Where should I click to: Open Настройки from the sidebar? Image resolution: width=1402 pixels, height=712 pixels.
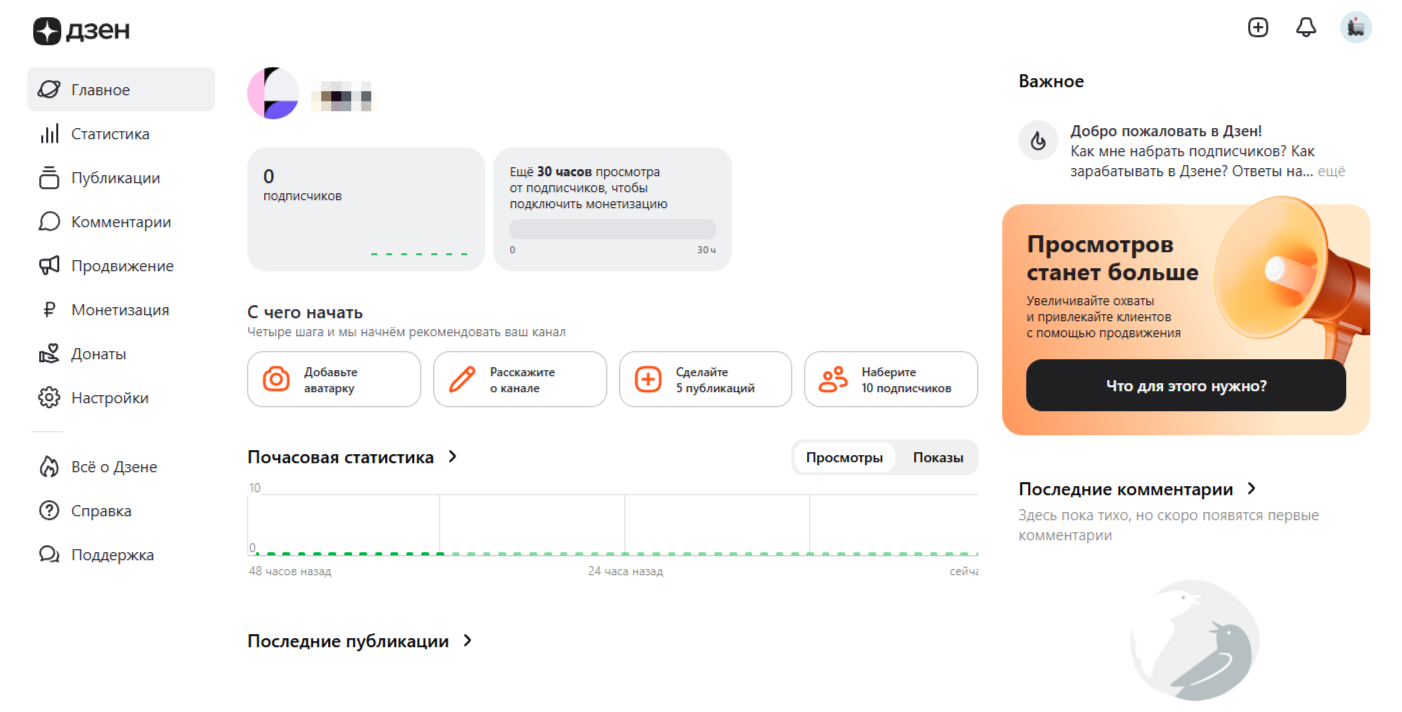coord(121,398)
